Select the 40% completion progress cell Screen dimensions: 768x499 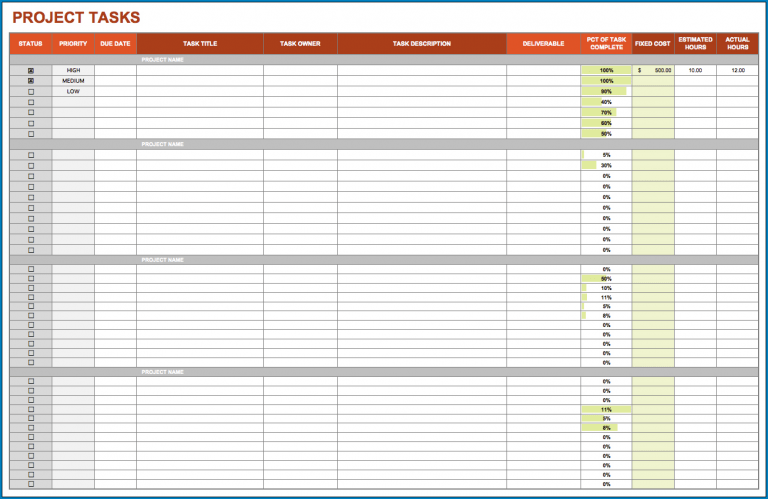[606, 102]
